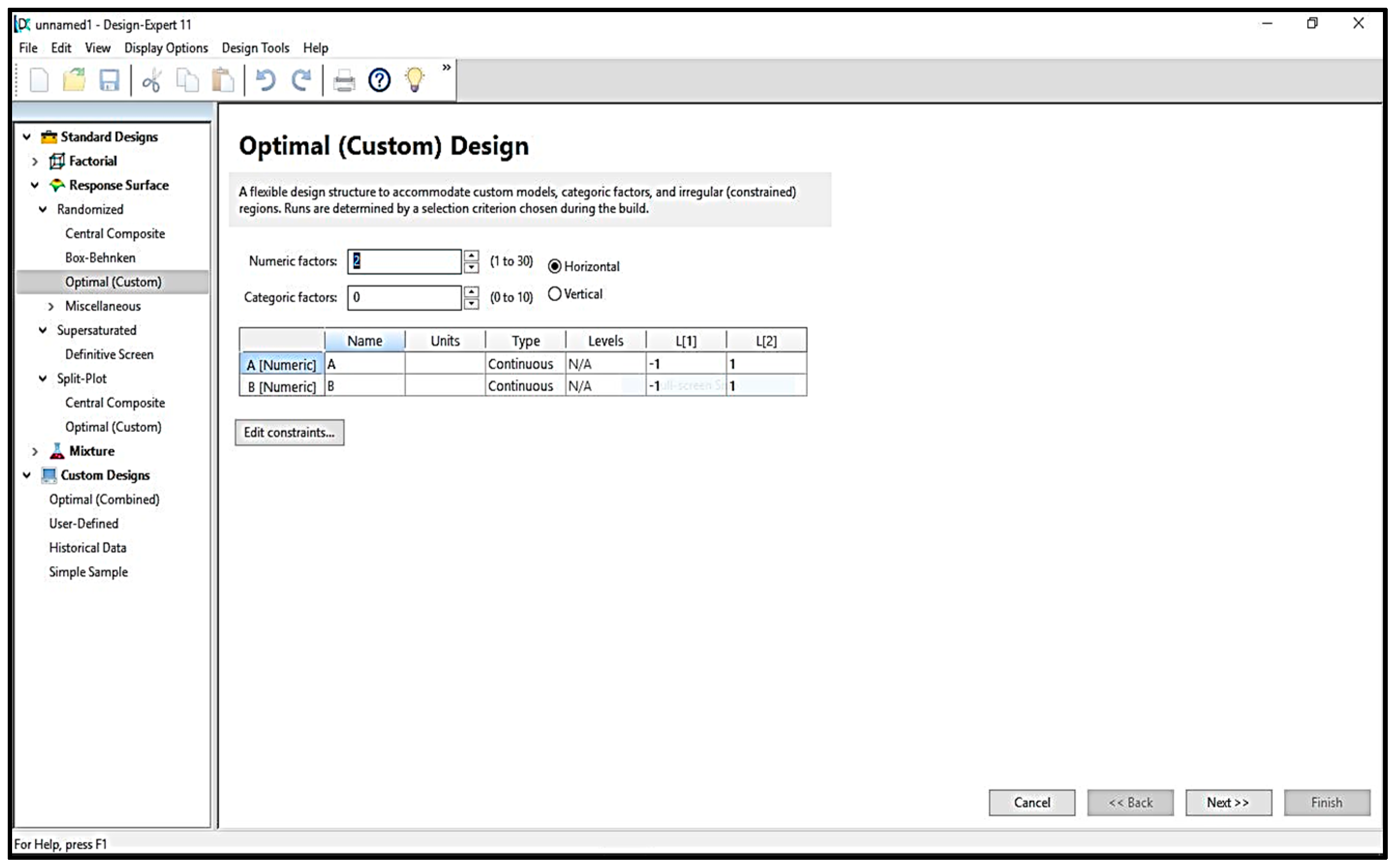Click the Print toolbar icon

(x=344, y=80)
